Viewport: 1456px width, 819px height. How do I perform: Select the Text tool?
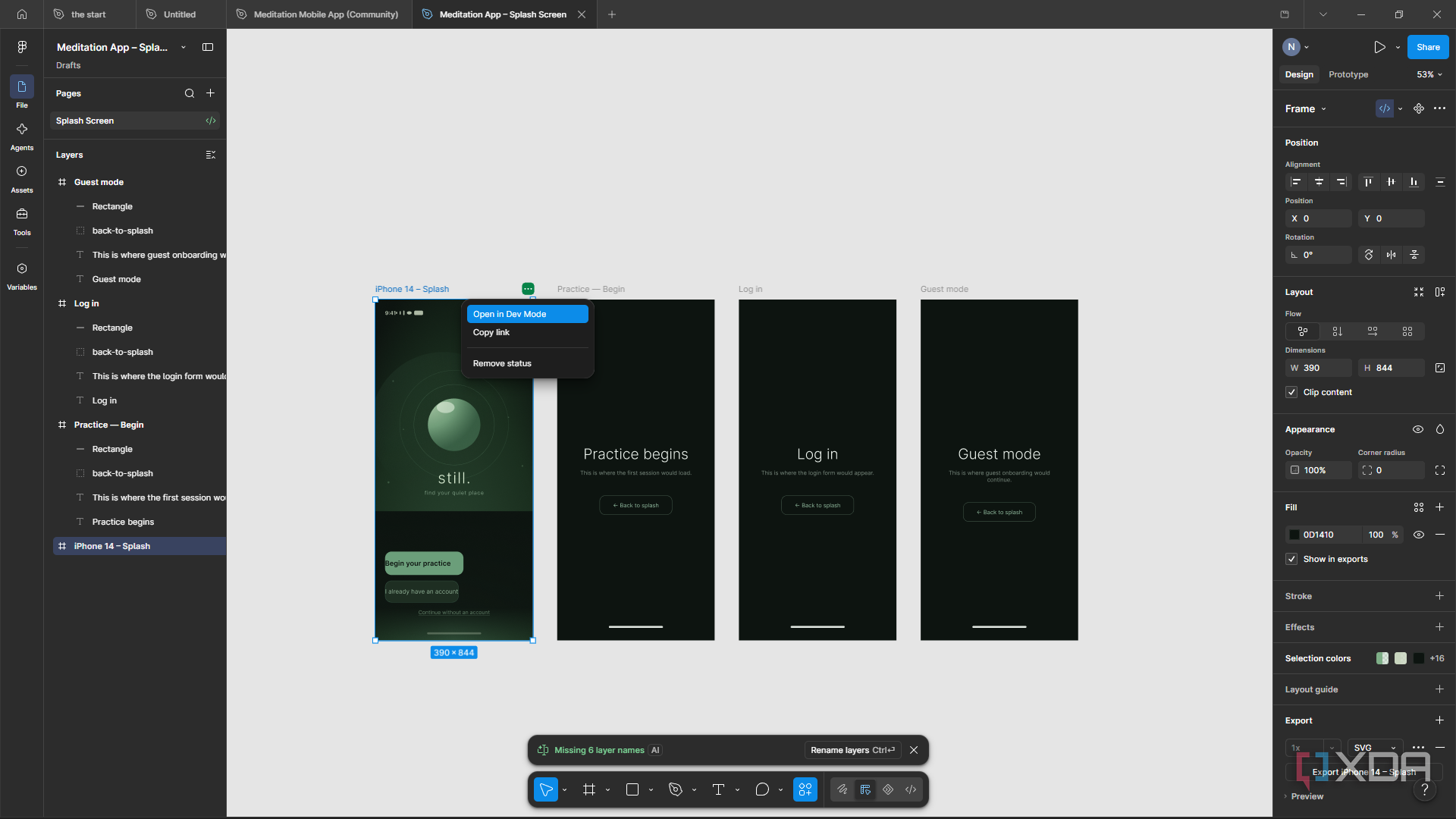click(x=719, y=789)
